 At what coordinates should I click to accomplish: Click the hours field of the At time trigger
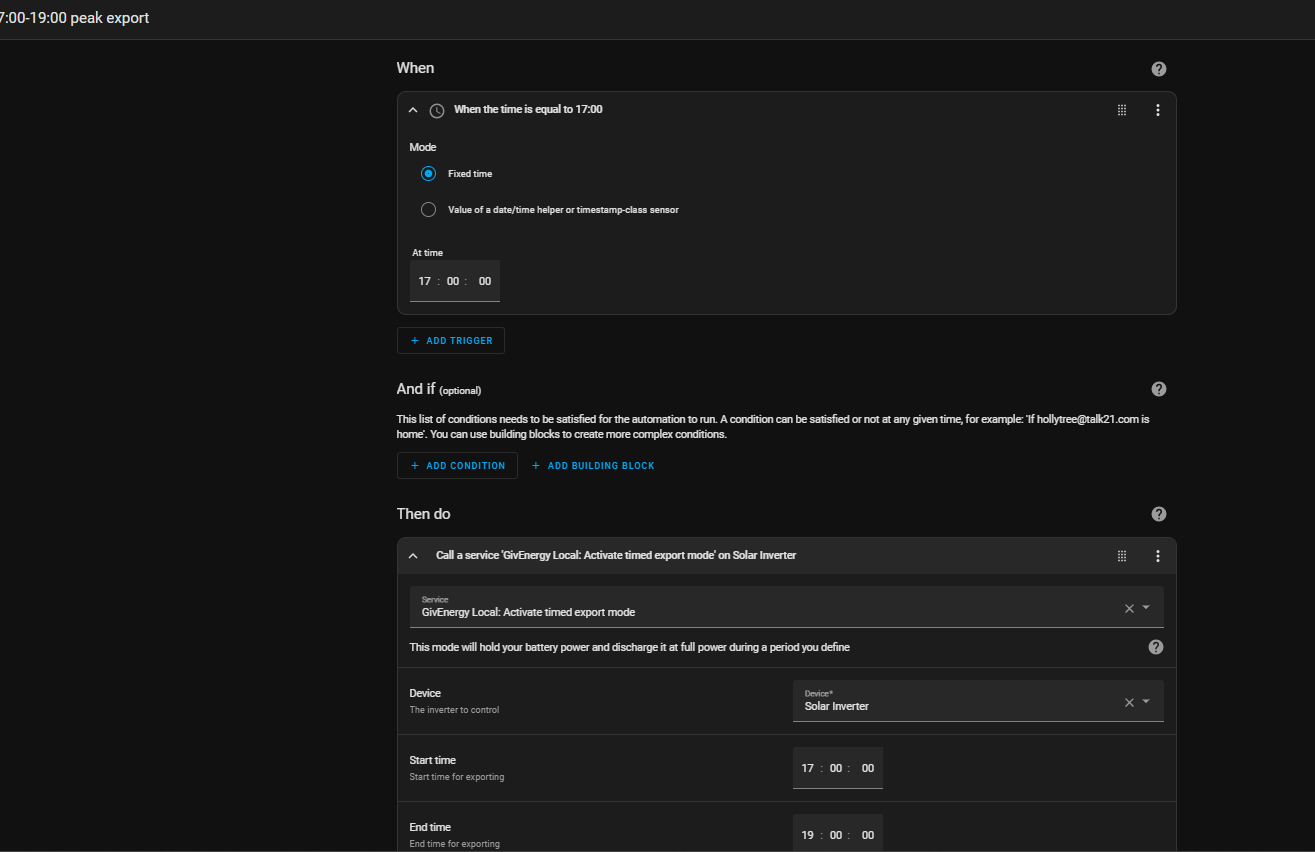(x=424, y=281)
